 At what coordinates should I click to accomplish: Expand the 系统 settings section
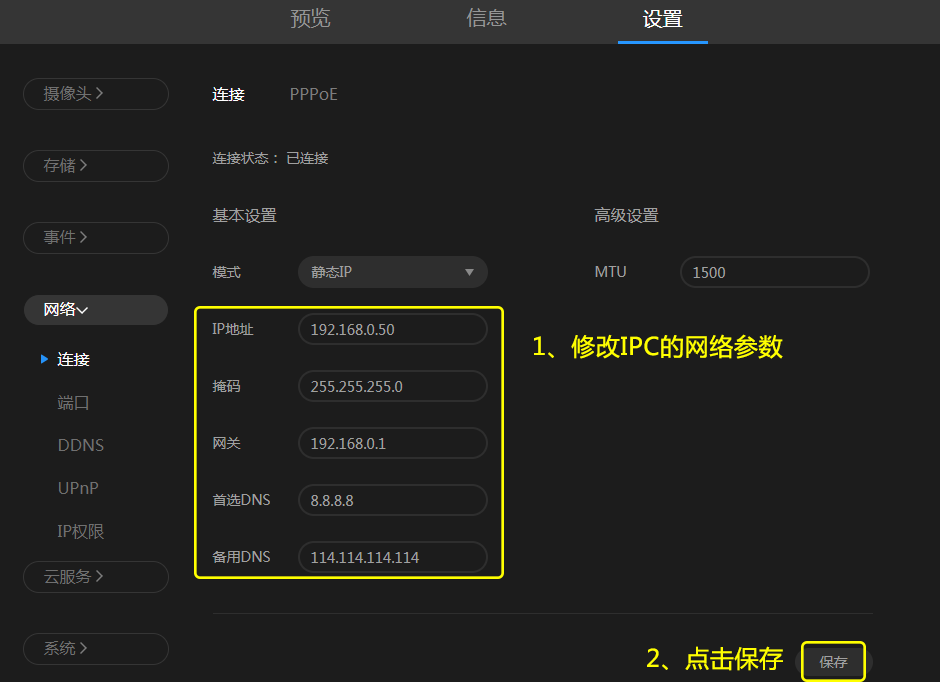click(95, 648)
